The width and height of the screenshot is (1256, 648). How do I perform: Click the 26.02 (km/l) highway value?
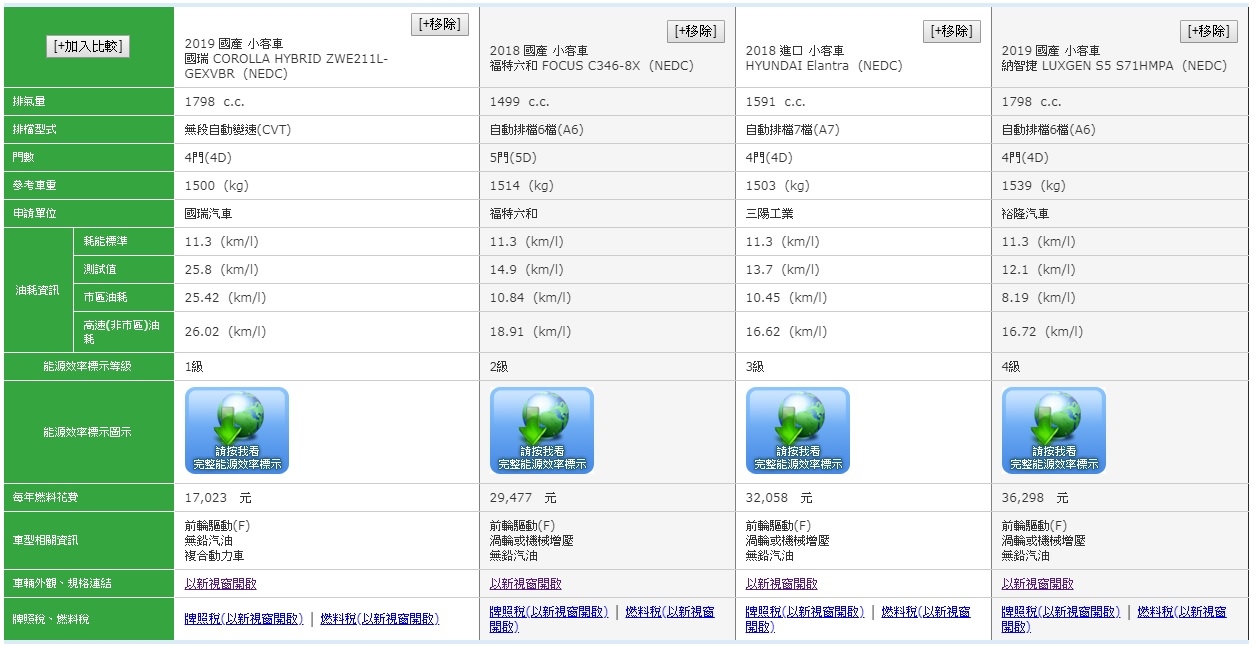point(225,332)
